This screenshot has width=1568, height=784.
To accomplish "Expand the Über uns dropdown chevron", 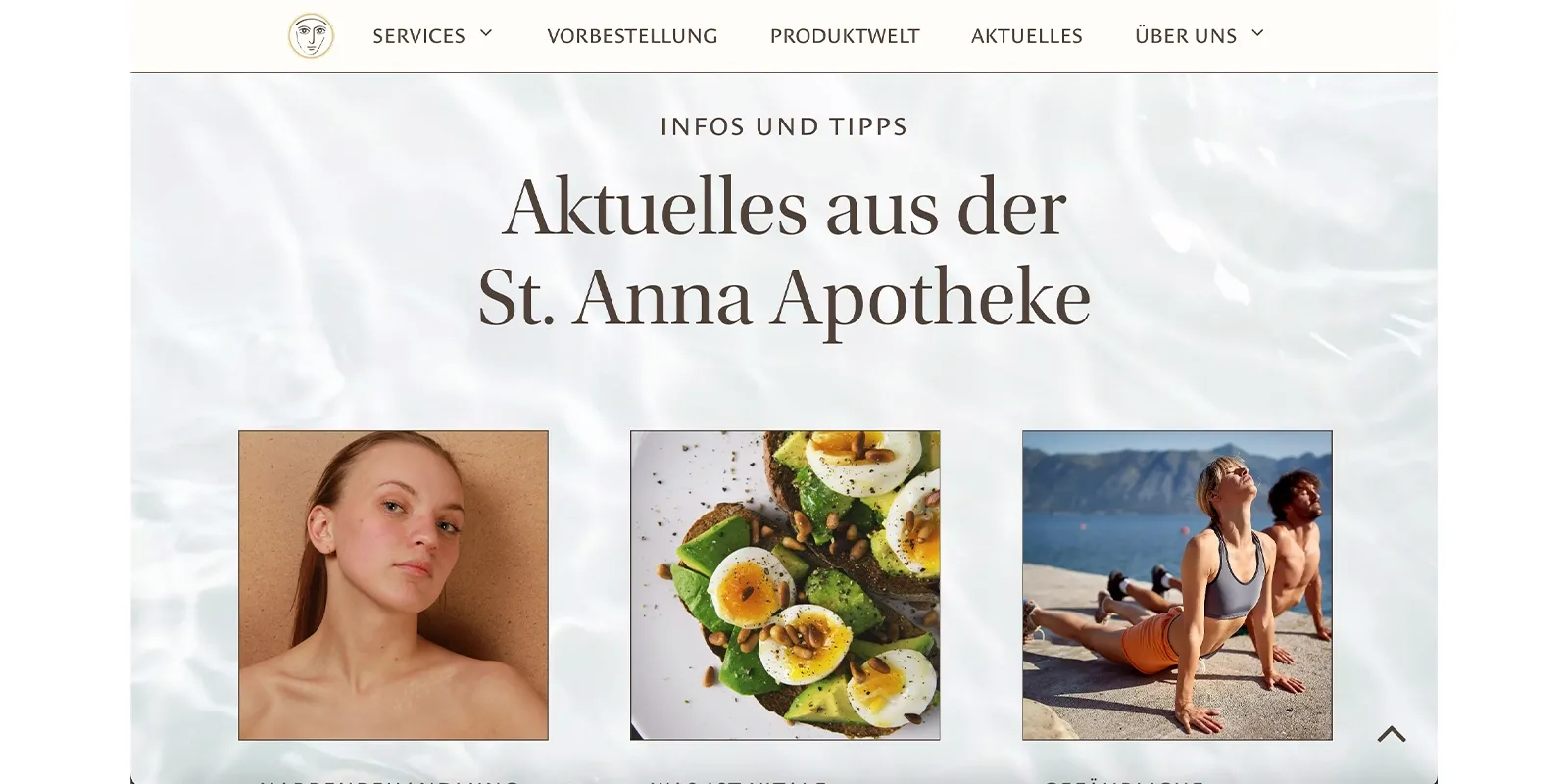I will click(1258, 33).
